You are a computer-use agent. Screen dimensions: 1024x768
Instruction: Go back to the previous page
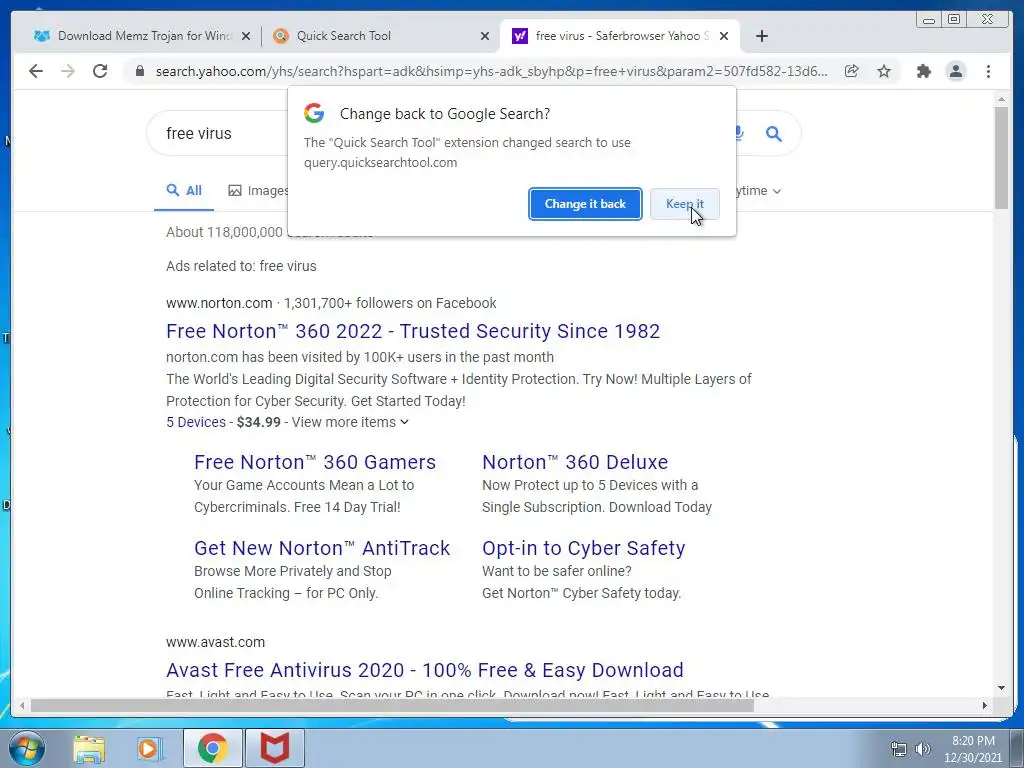(36, 71)
